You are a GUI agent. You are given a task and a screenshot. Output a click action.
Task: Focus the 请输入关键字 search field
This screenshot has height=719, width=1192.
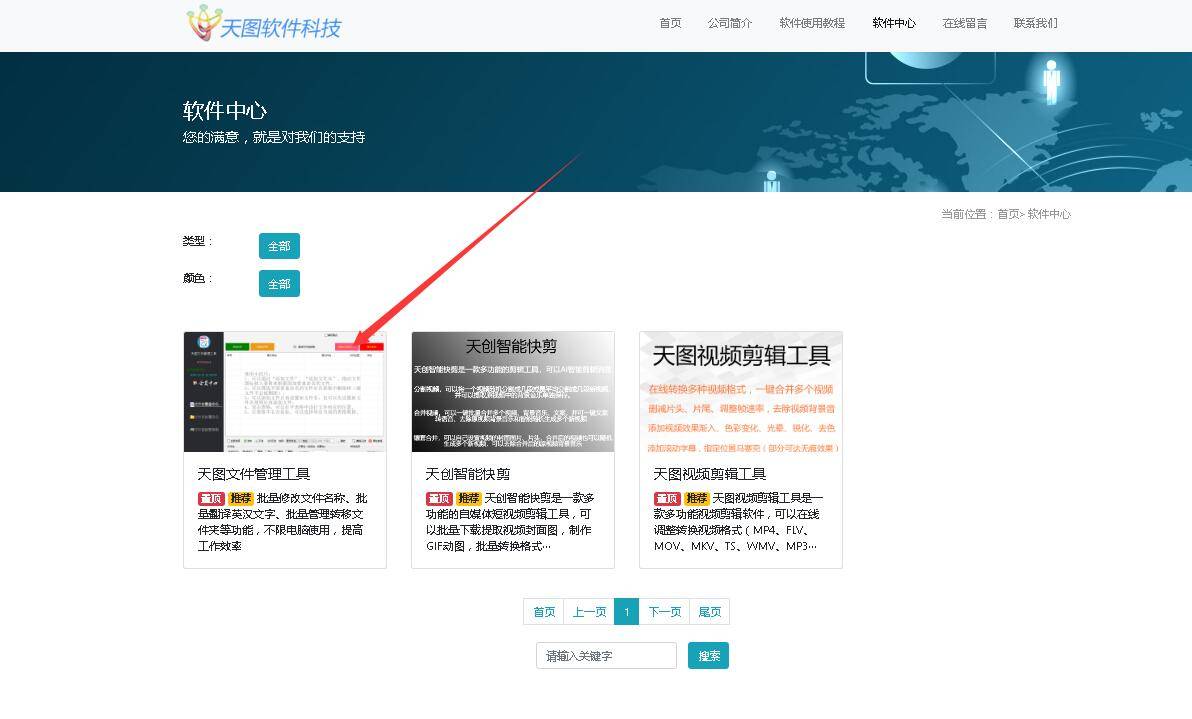tap(606, 656)
